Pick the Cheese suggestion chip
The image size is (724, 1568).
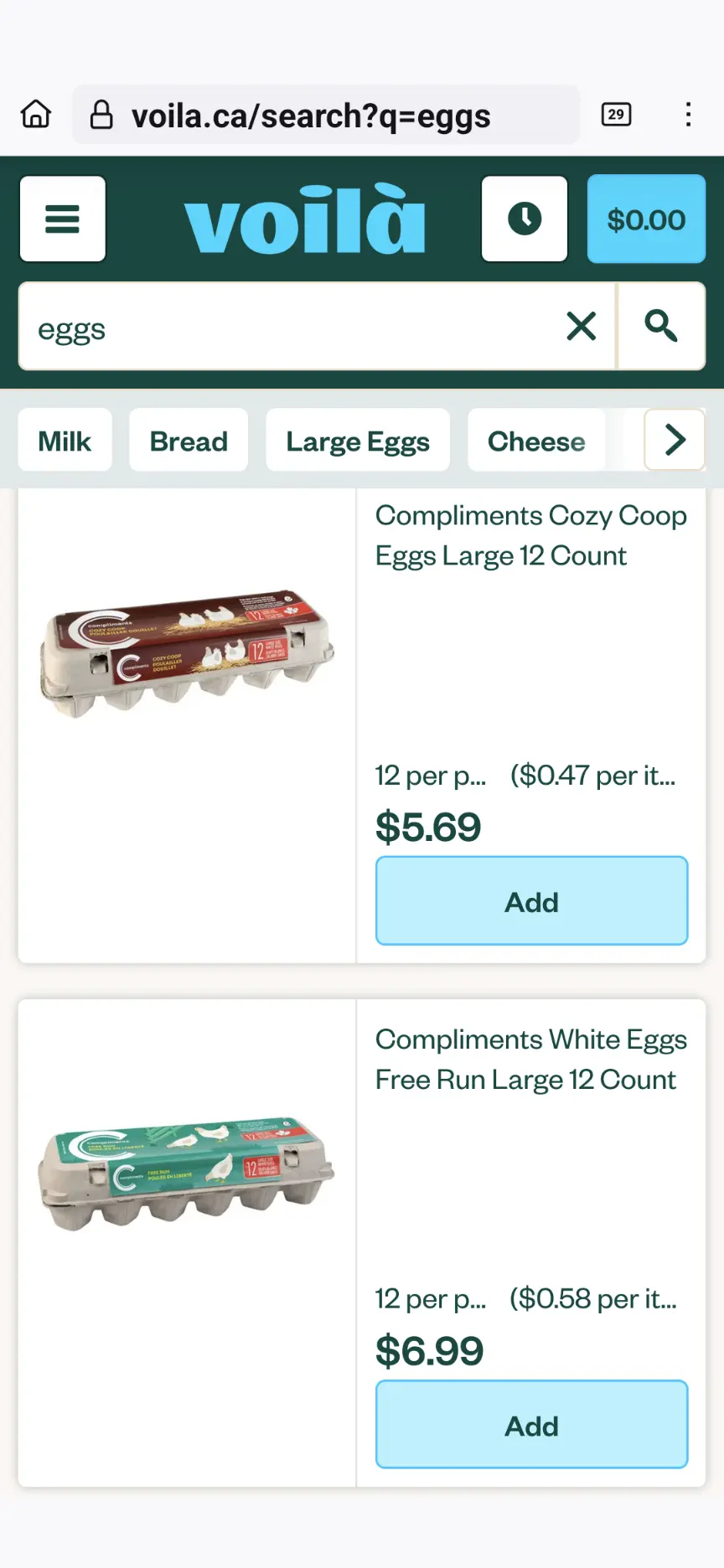[536, 441]
